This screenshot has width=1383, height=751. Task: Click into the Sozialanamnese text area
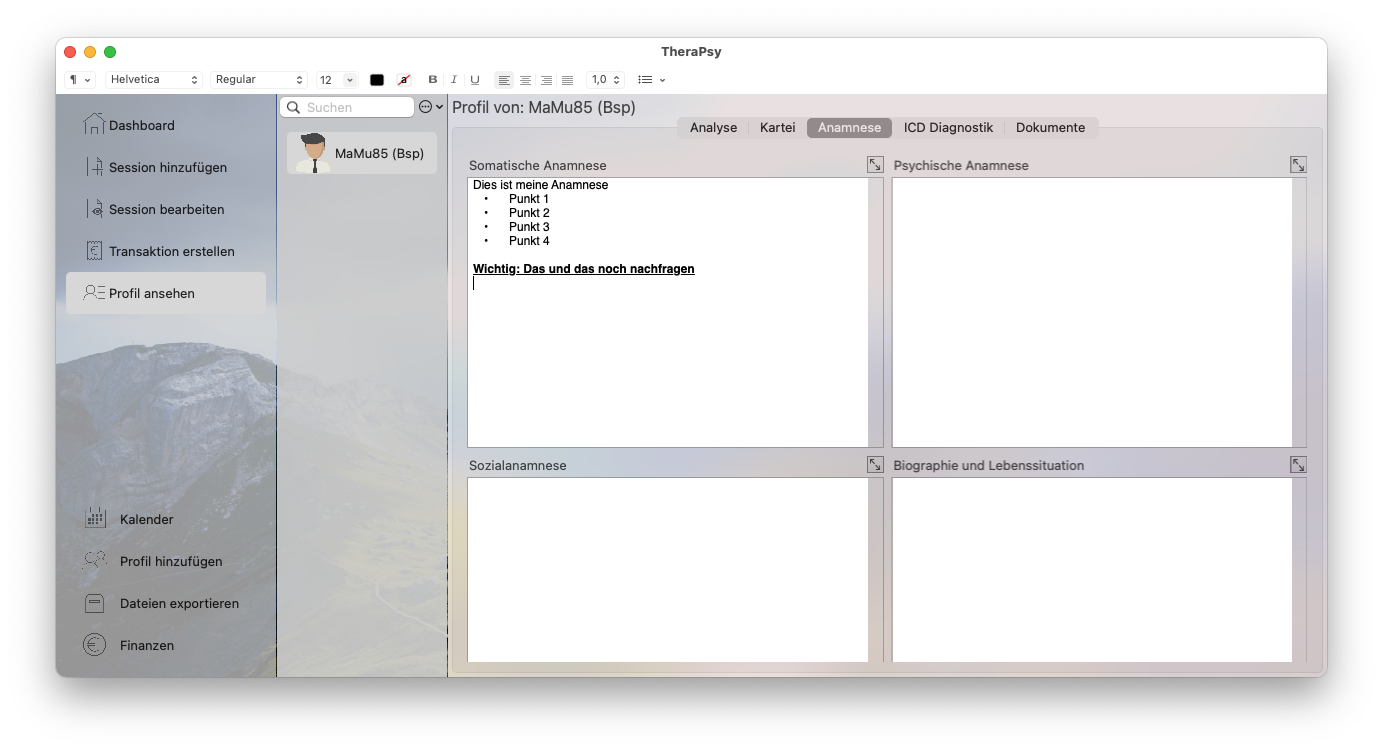[x=668, y=570]
